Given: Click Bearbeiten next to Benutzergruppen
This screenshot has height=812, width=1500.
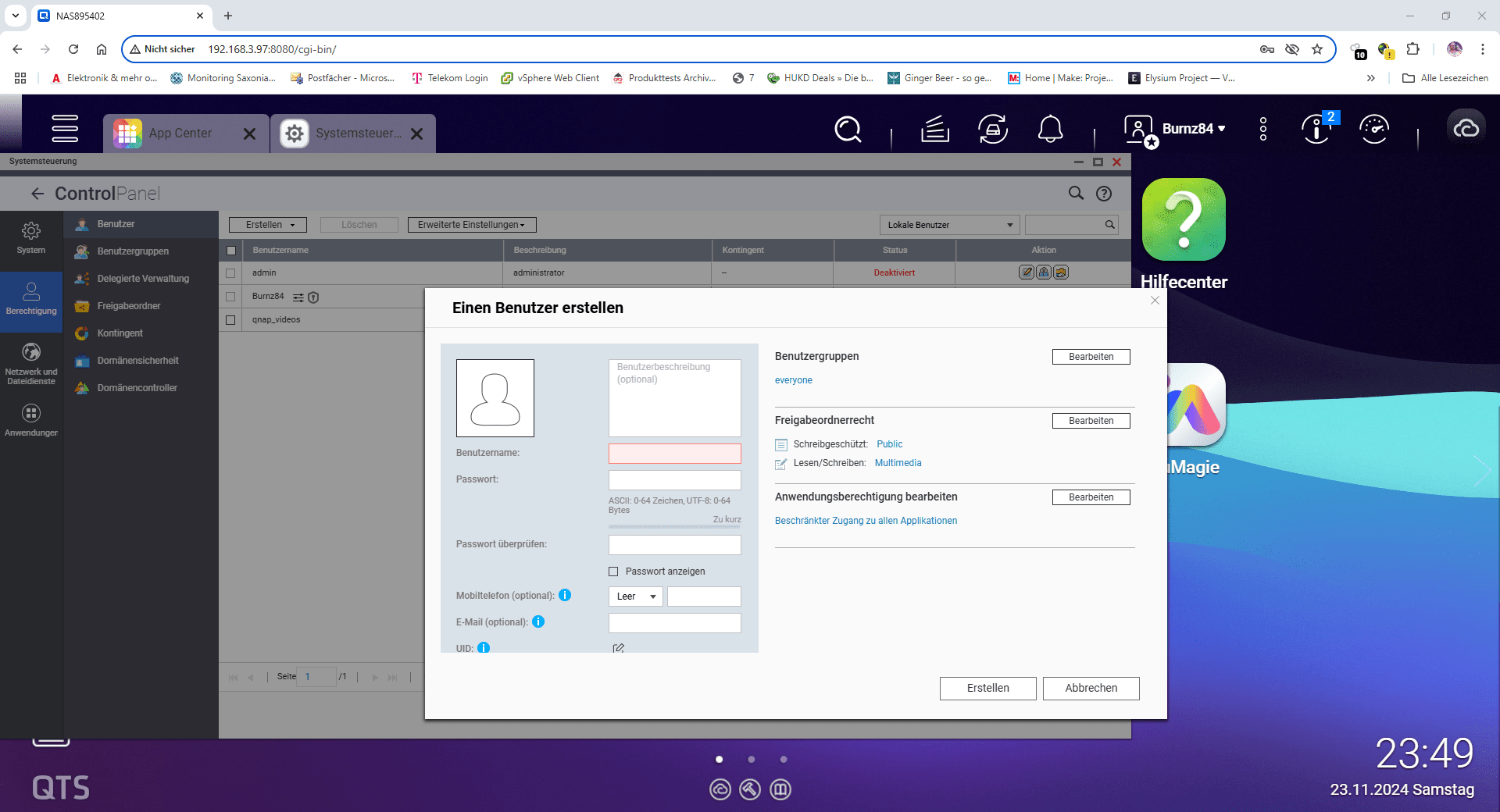Looking at the screenshot, I should point(1091,357).
